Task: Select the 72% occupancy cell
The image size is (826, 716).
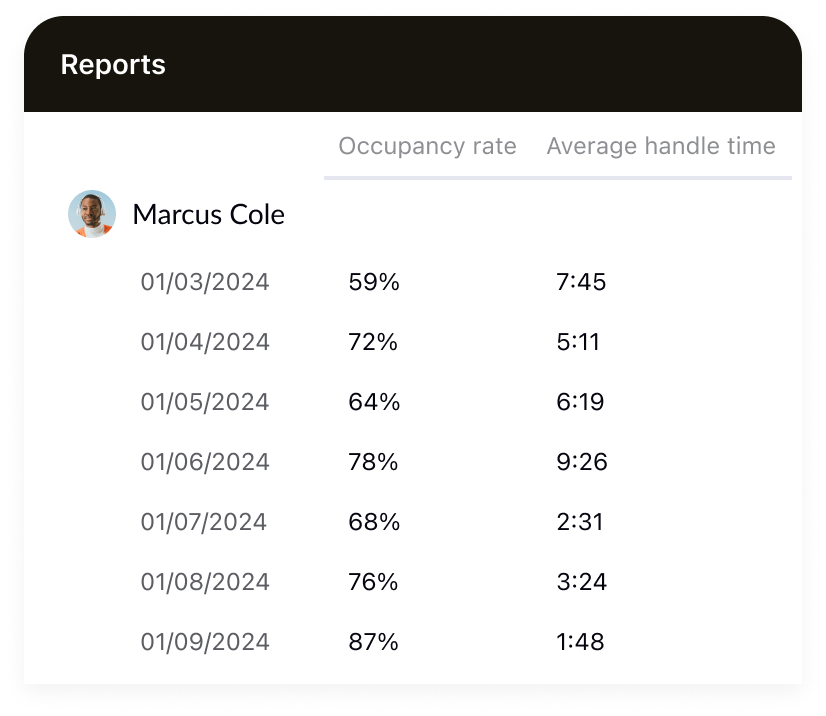Action: pos(373,342)
